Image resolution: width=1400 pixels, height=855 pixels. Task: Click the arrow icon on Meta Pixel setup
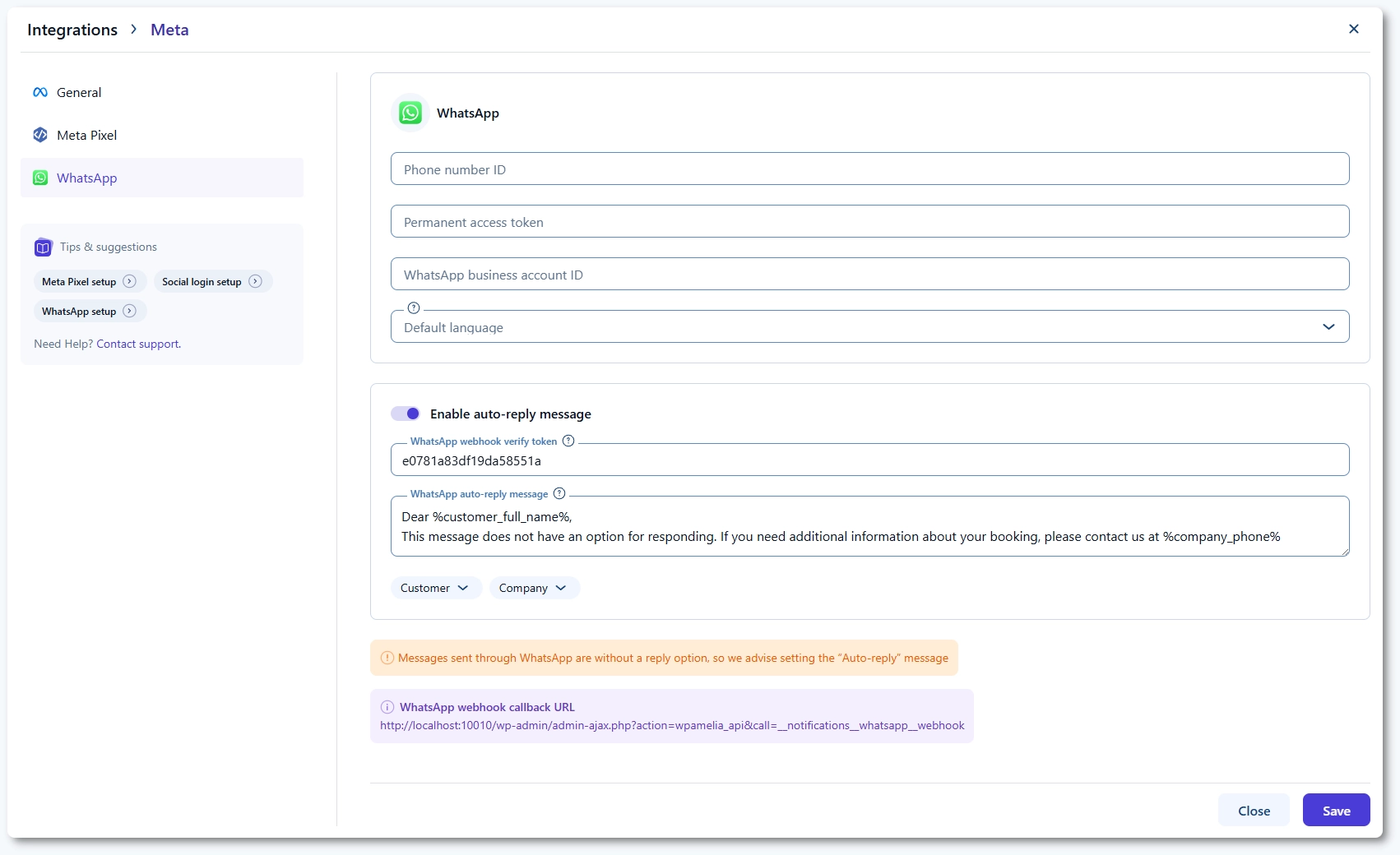129,281
